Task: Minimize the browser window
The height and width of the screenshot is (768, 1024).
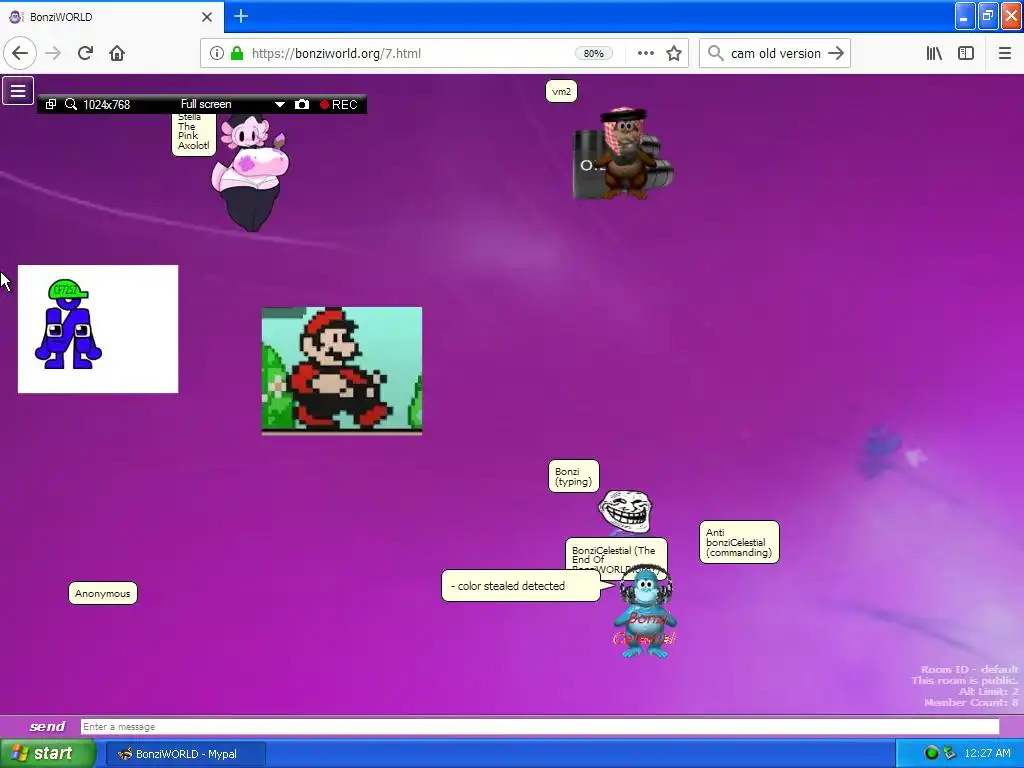Action: (x=965, y=16)
